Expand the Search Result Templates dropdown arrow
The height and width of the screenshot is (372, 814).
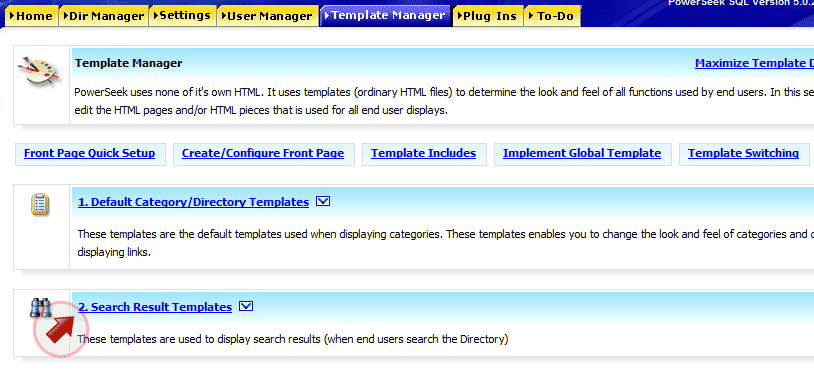(x=246, y=307)
